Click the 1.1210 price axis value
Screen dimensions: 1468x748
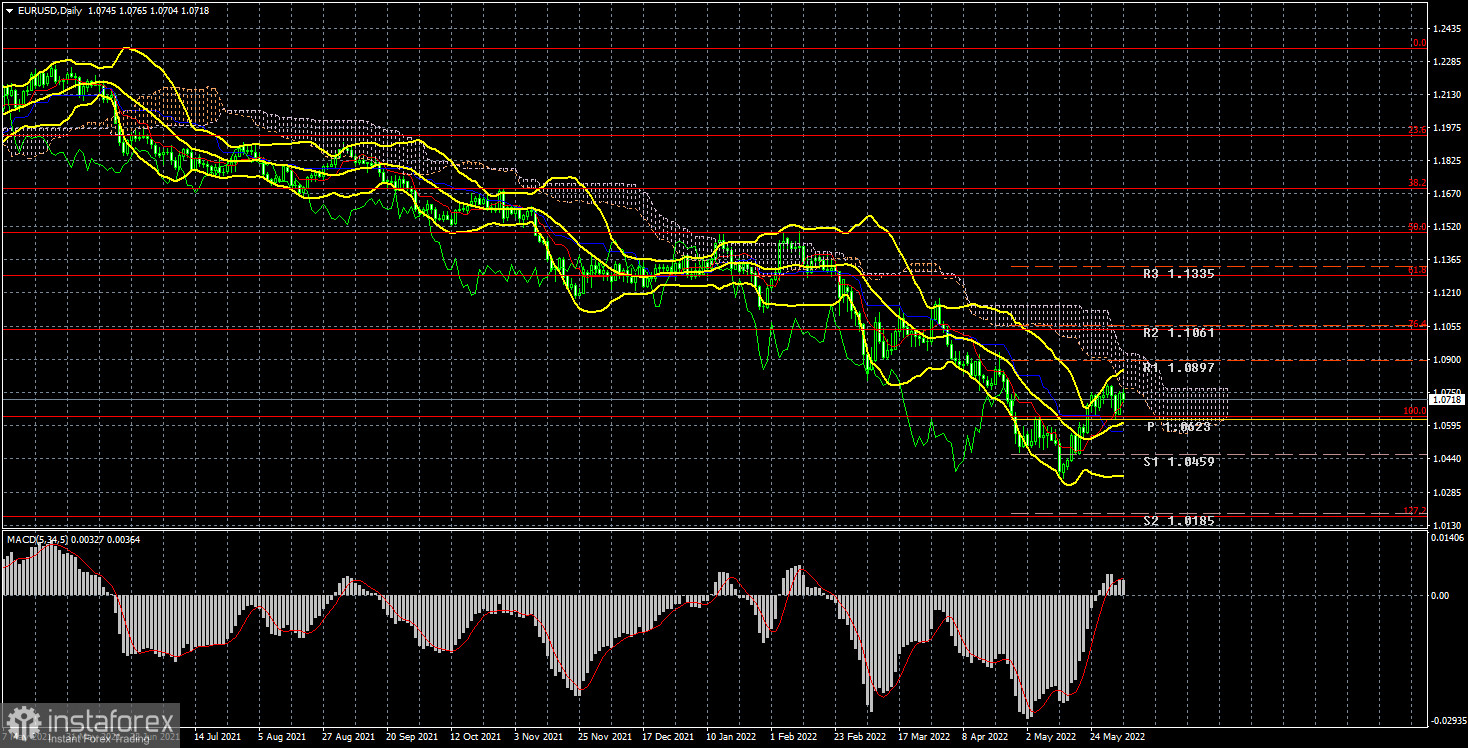pyautogui.click(x=1446, y=293)
